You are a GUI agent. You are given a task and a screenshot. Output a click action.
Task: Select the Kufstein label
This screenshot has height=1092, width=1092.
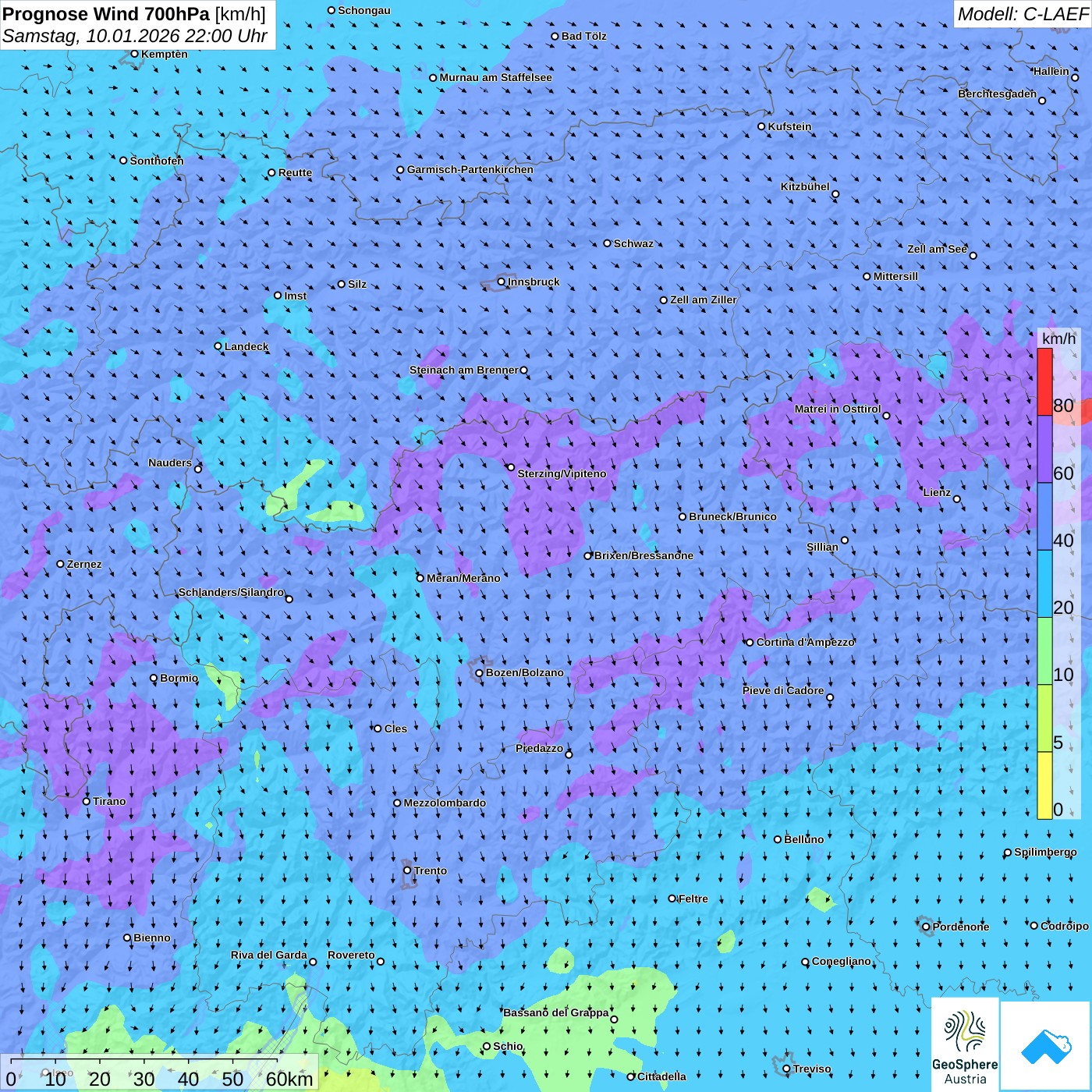[789, 126]
